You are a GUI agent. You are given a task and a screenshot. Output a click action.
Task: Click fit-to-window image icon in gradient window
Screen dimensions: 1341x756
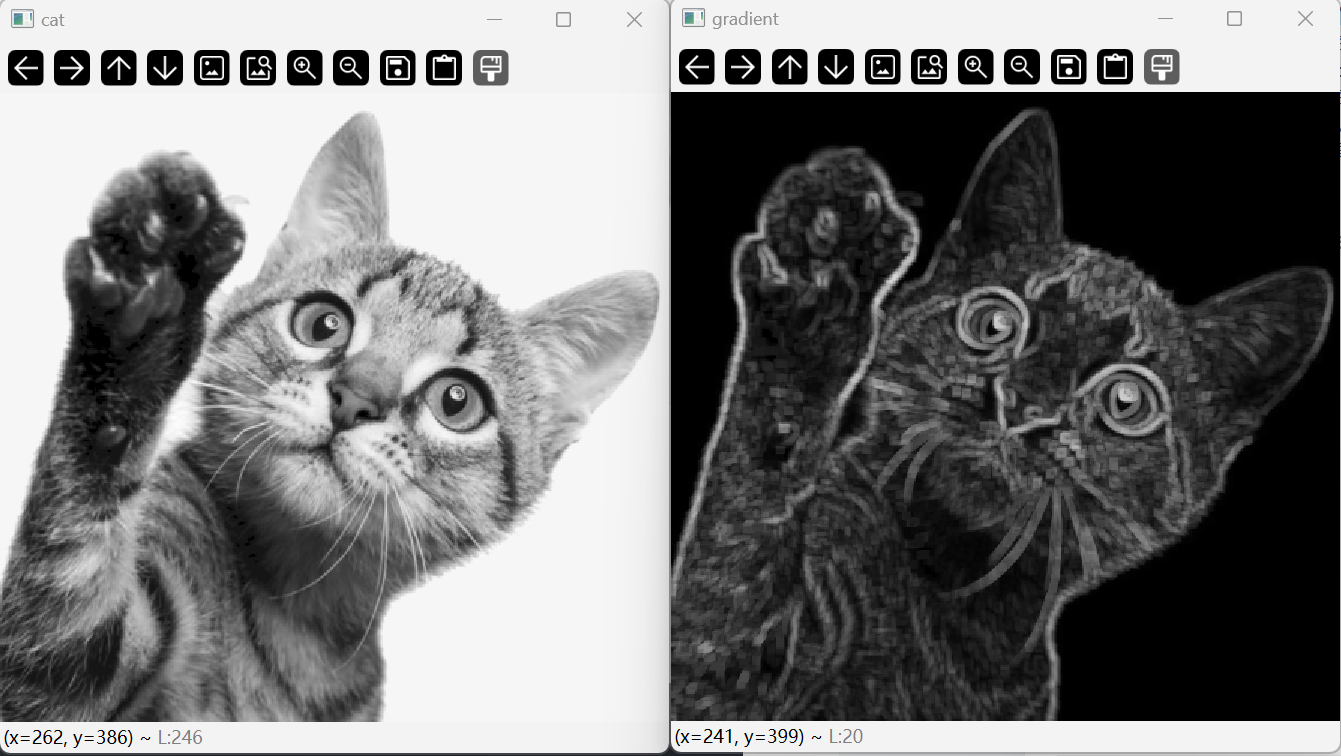(x=929, y=67)
